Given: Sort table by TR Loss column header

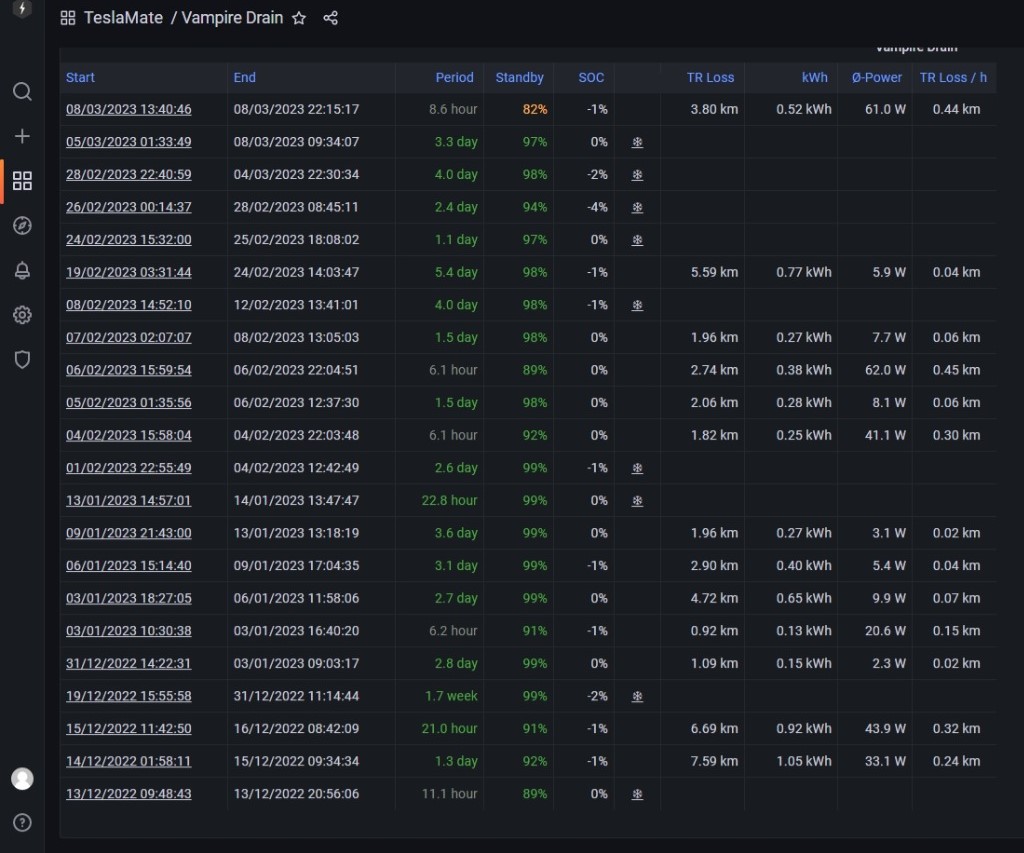Looking at the screenshot, I should pos(711,77).
